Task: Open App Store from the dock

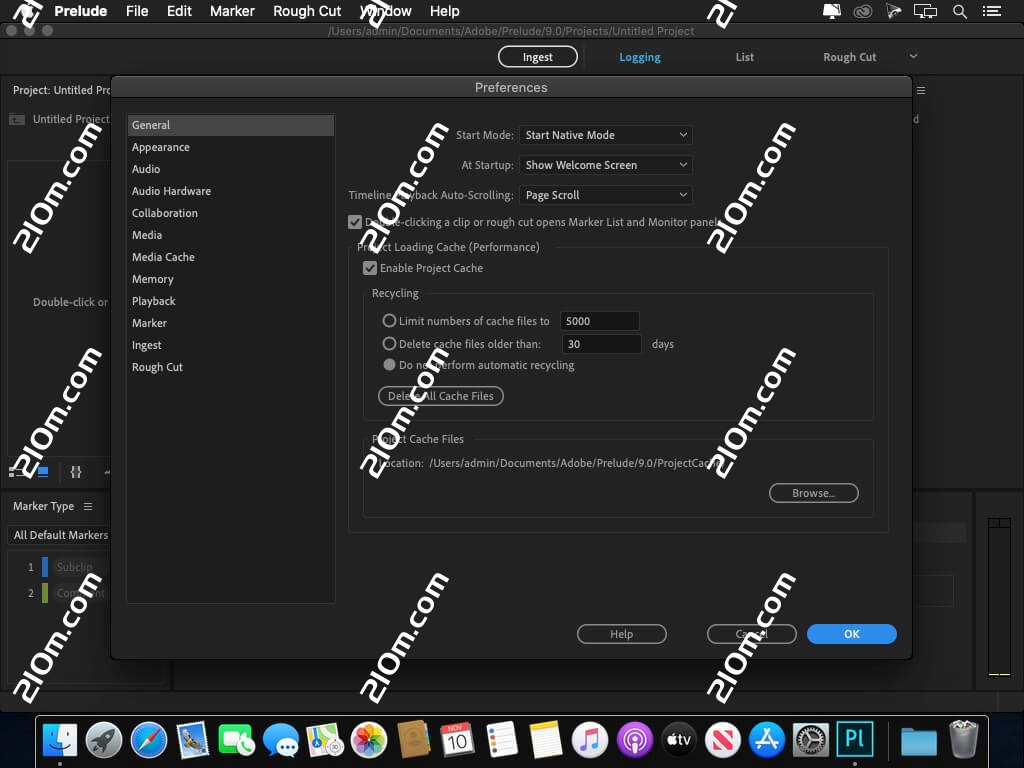Action: (767, 740)
